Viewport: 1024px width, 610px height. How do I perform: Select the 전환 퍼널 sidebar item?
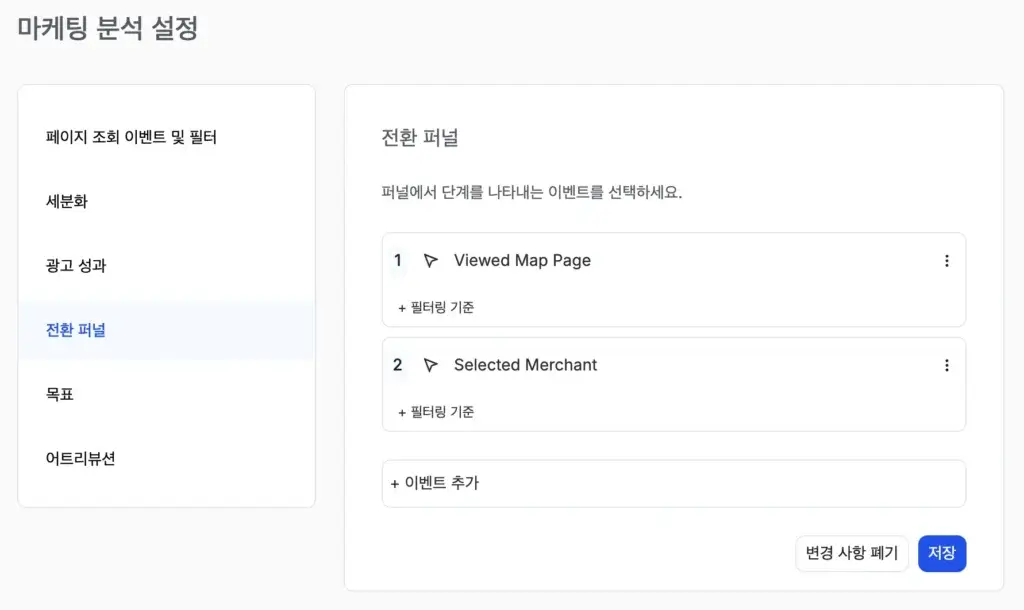coord(167,330)
